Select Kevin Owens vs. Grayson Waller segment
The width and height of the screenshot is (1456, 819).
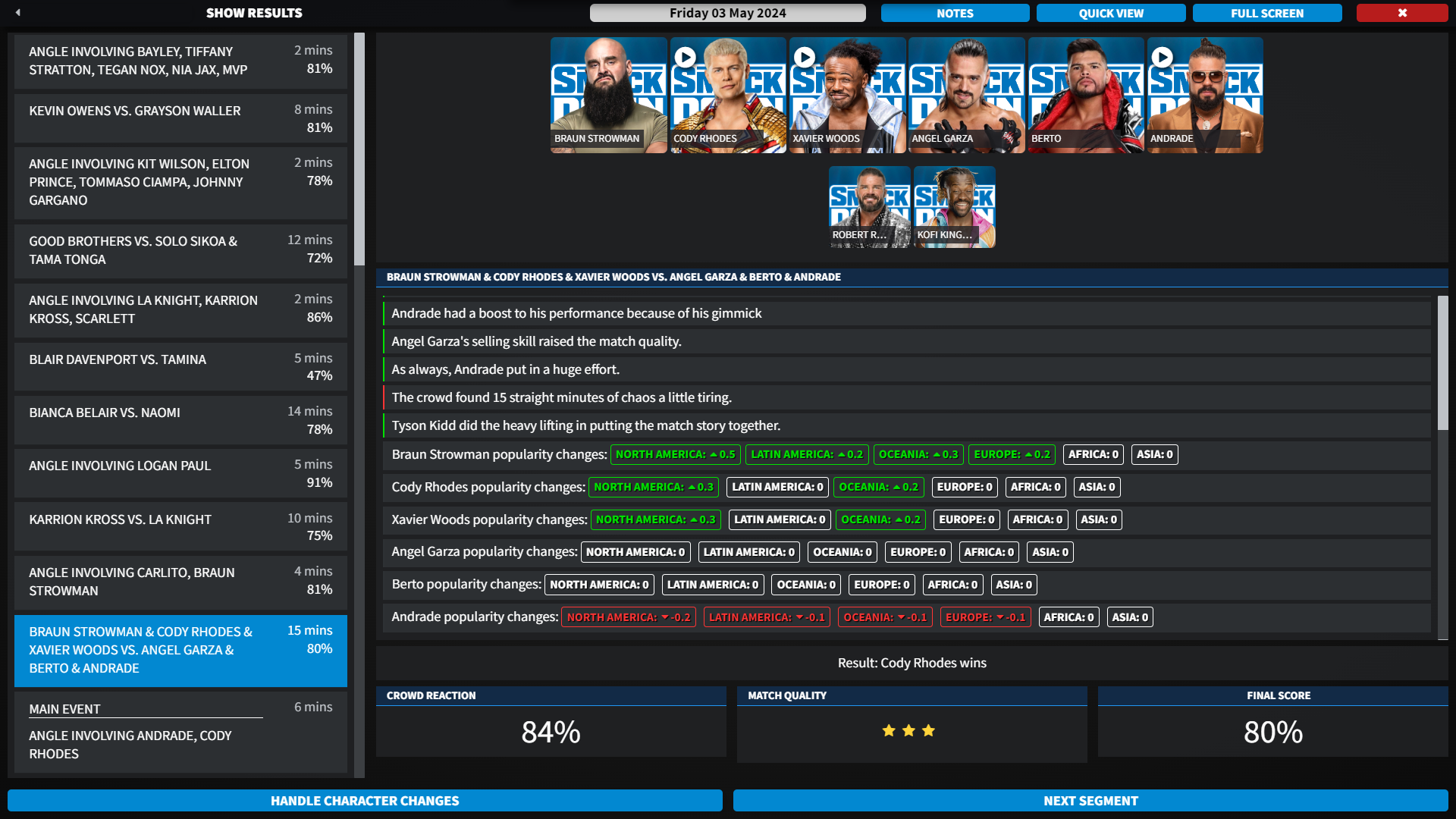(x=180, y=118)
